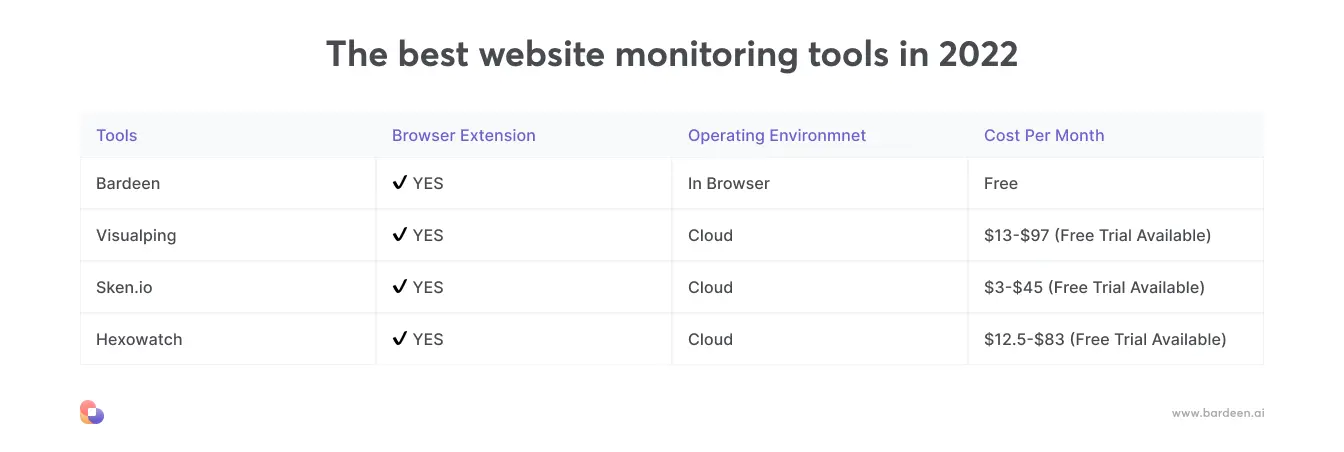
Task: Open the www.bardeen.ai link
Action: pyautogui.click(x=1218, y=413)
